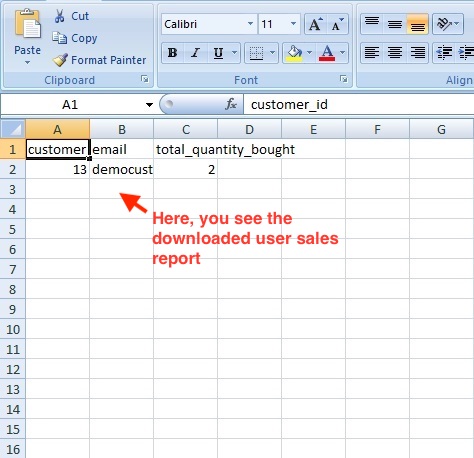Select column A header
Image resolution: width=474 pixels, height=458 pixels.
click(x=58, y=129)
